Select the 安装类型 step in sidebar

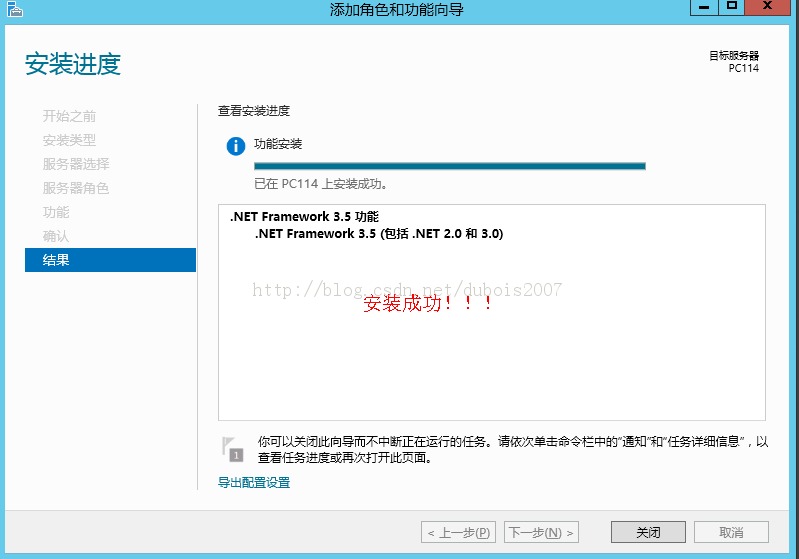click(69, 140)
